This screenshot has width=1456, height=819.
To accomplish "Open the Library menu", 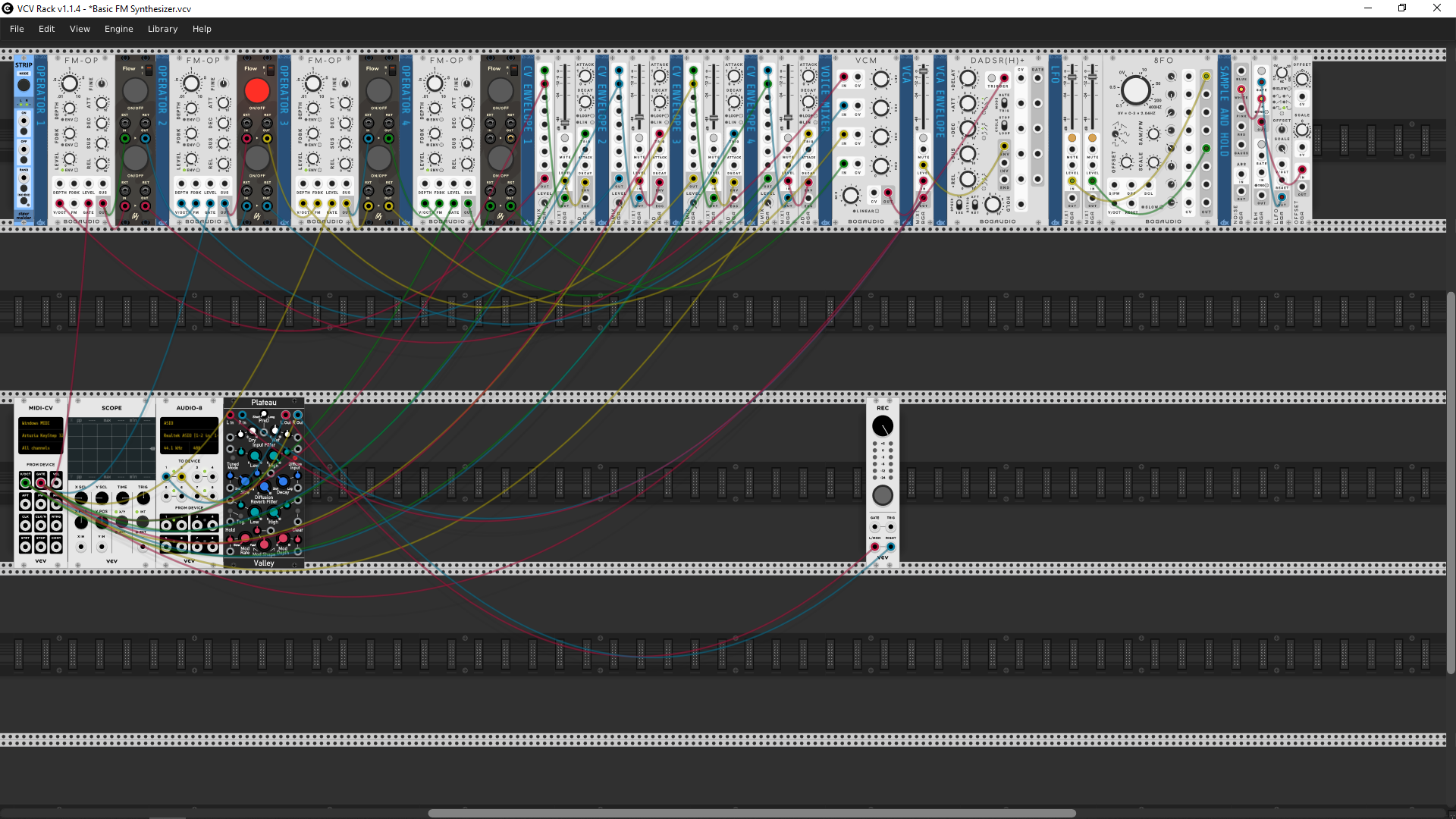I will [x=162, y=29].
